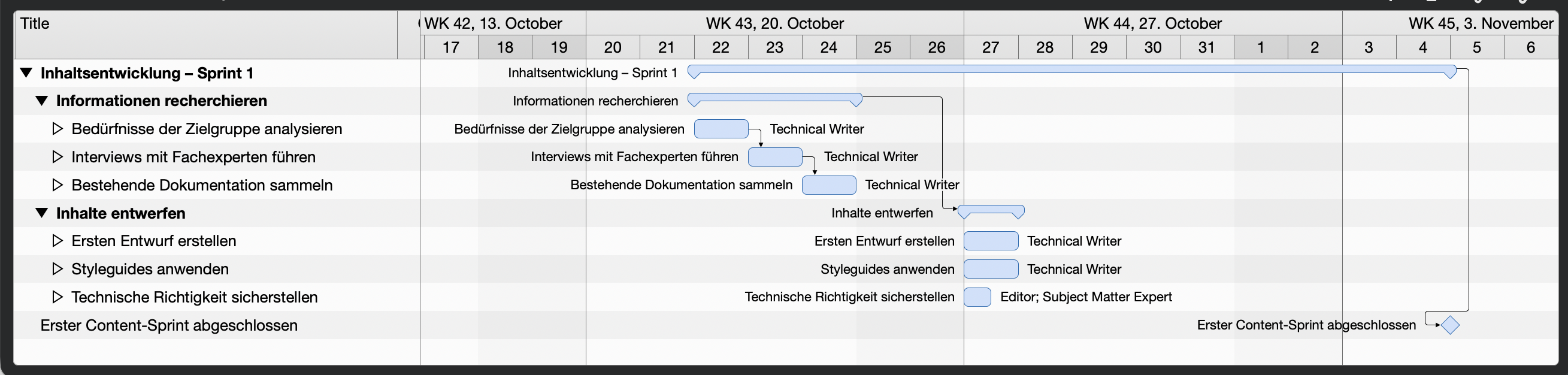
Task: Click the day "25" column header
Action: 883,47
